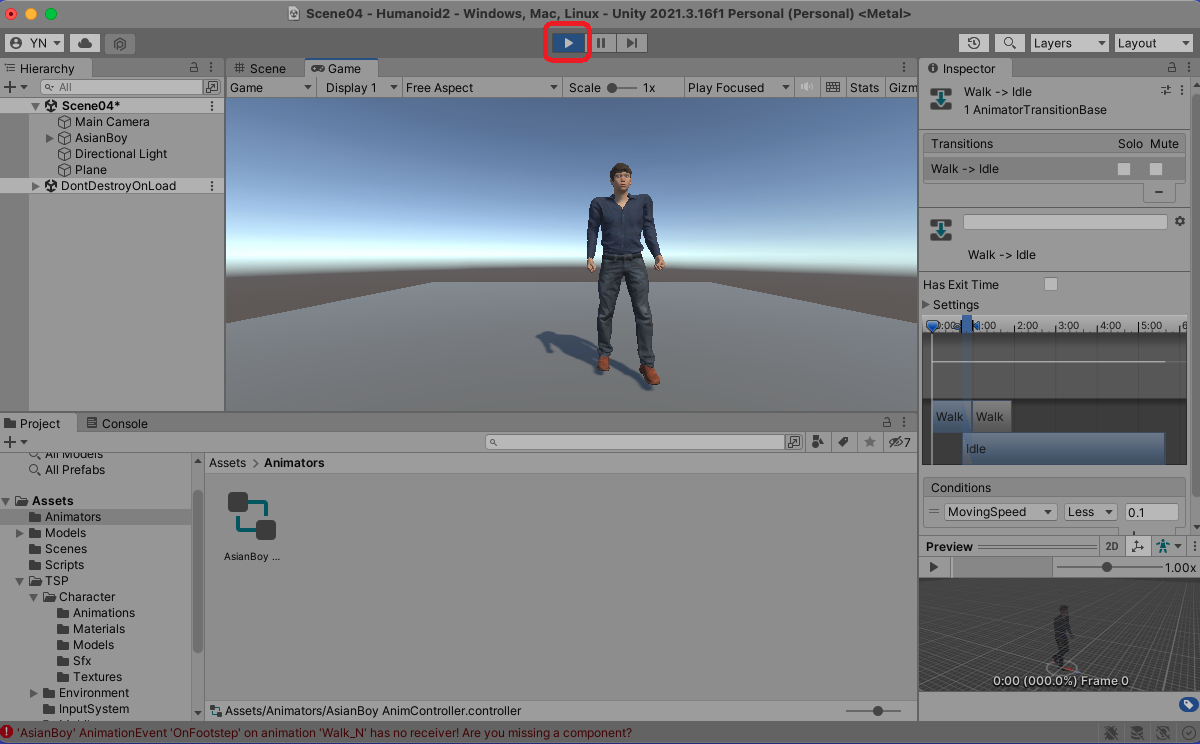Open the MovingSpeed parameter dropdown
This screenshot has width=1200, height=744.
tap(1000, 512)
